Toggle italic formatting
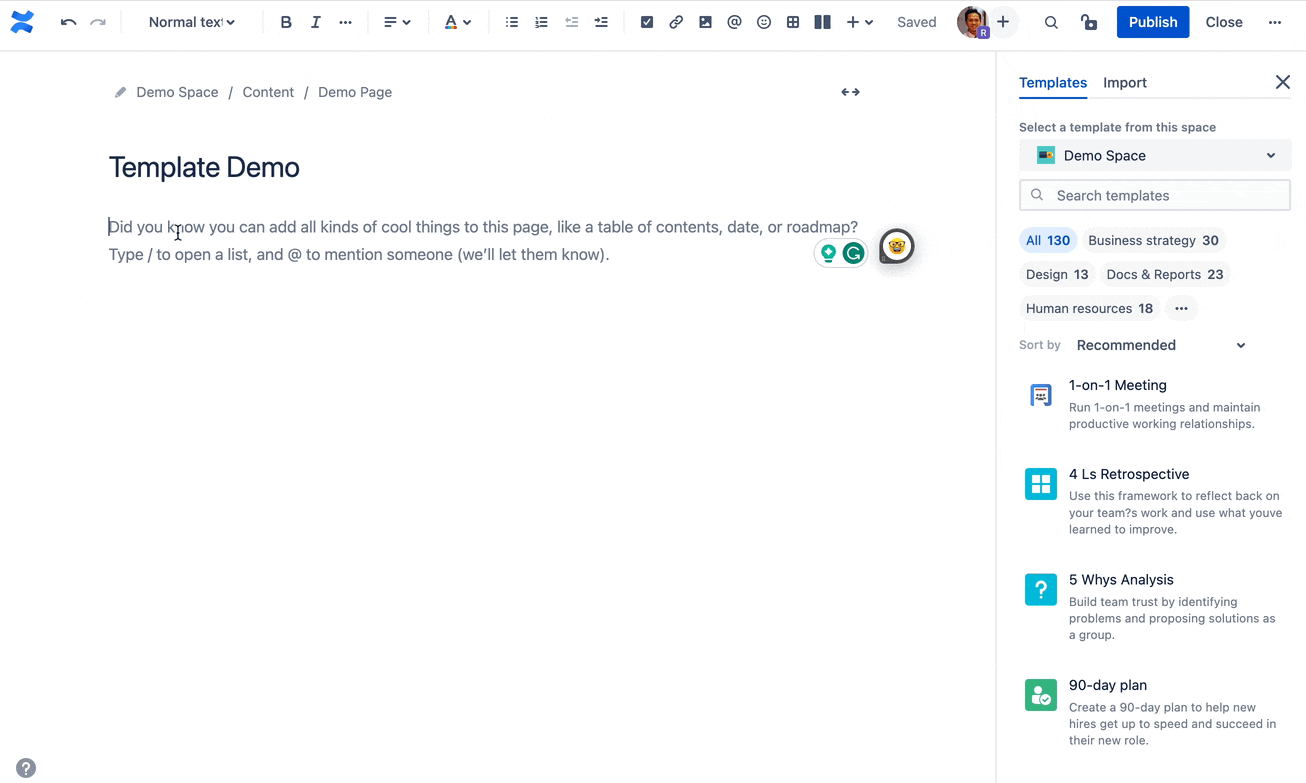This screenshot has height=783, width=1306. tap(316, 22)
